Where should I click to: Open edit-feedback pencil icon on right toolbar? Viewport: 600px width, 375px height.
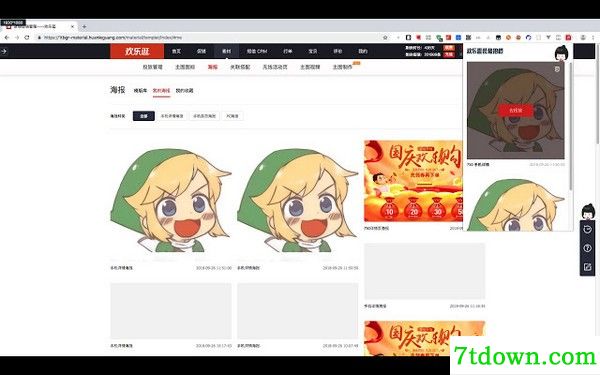coord(587,267)
